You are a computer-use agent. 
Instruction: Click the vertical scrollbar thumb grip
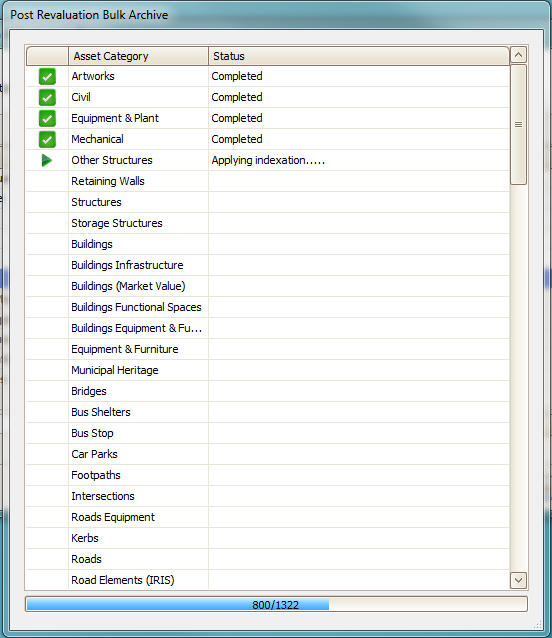pyautogui.click(x=518, y=125)
